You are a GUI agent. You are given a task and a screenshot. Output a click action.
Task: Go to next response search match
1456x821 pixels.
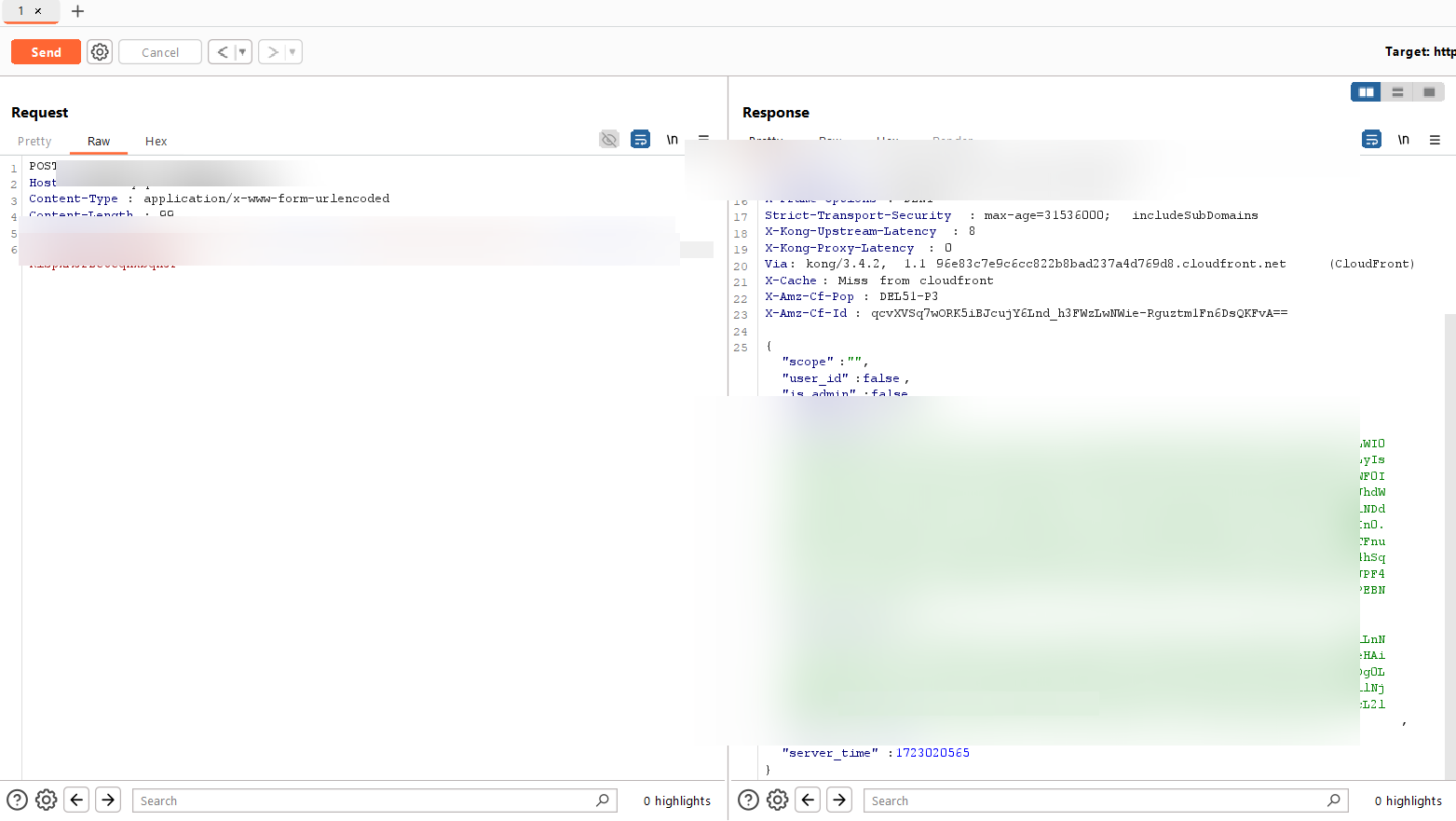point(839,800)
